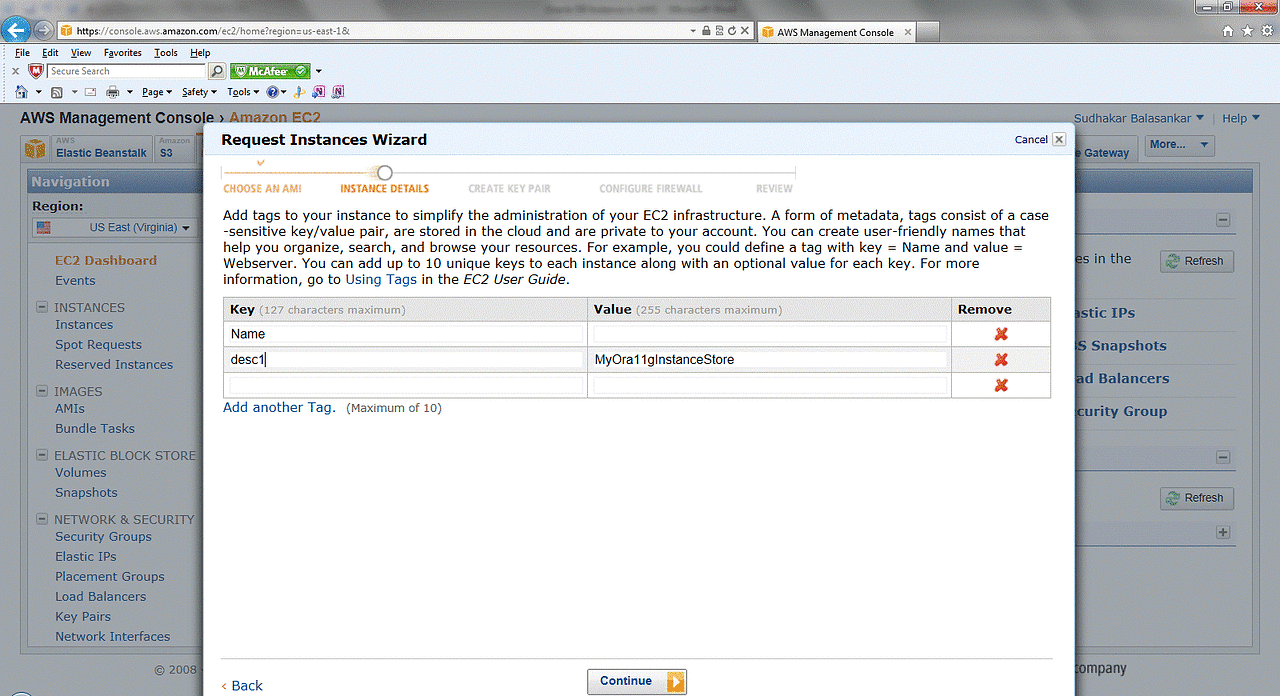Image resolution: width=1280 pixels, height=696 pixels.
Task: Click the McAfee shield logo icon
Action: (x=36, y=71)
